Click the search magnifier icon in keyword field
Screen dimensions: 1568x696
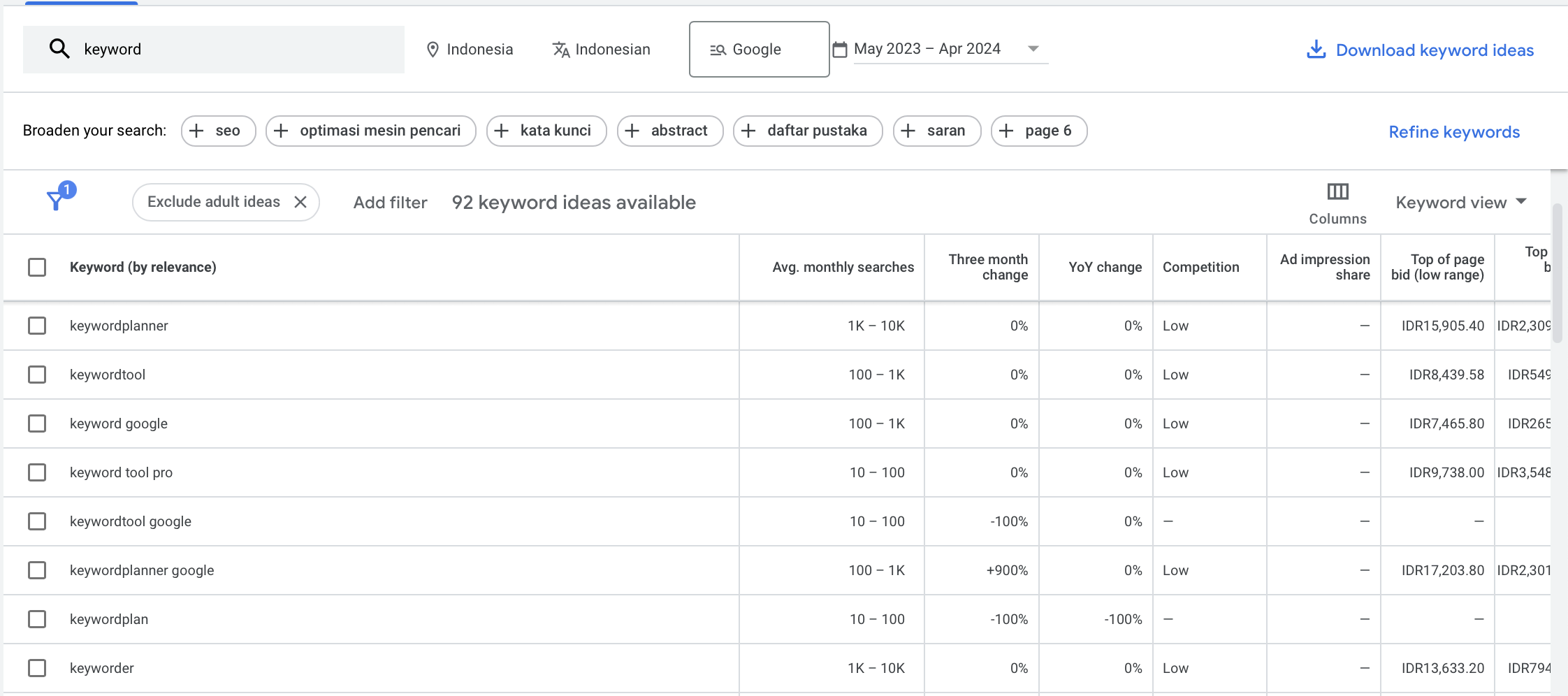coord(59,48)
